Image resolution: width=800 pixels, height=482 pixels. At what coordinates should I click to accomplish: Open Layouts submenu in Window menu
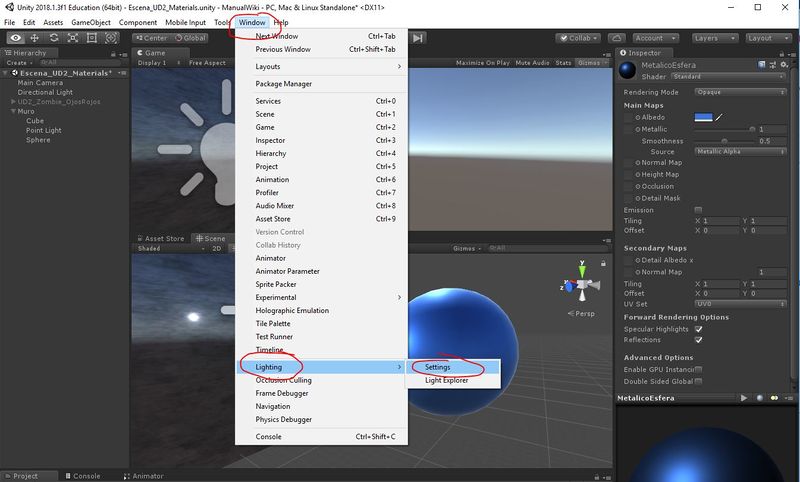pos(322,67)
